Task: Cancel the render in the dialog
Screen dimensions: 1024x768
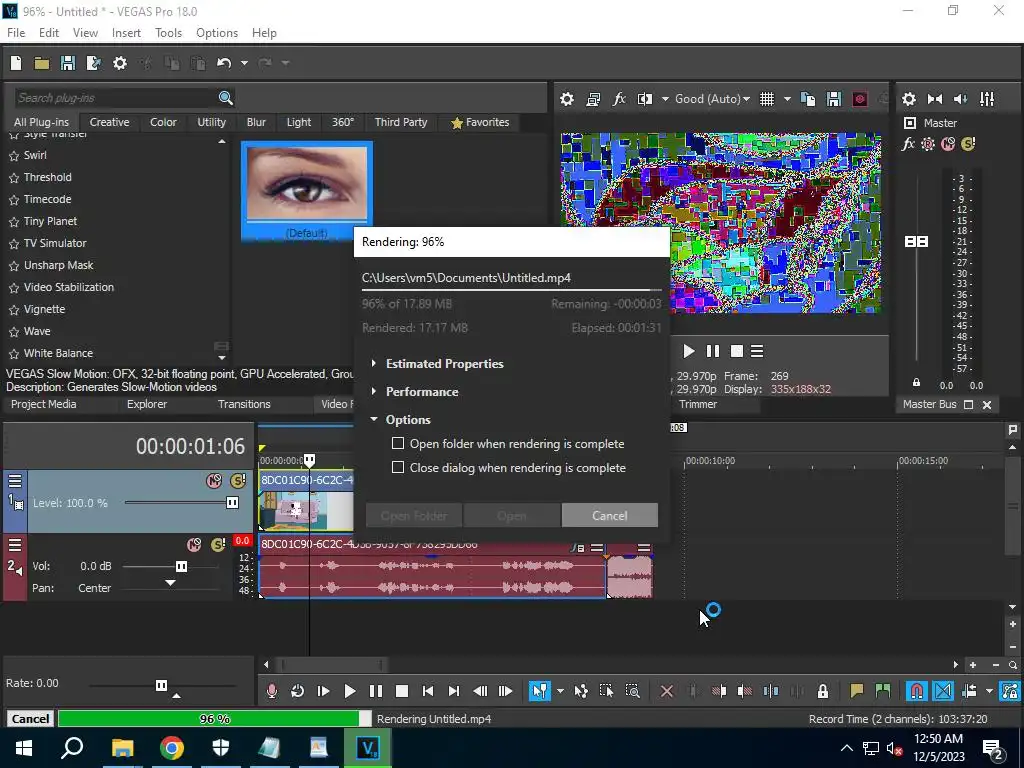Action: pyautogui.click(x=609, y=515)
